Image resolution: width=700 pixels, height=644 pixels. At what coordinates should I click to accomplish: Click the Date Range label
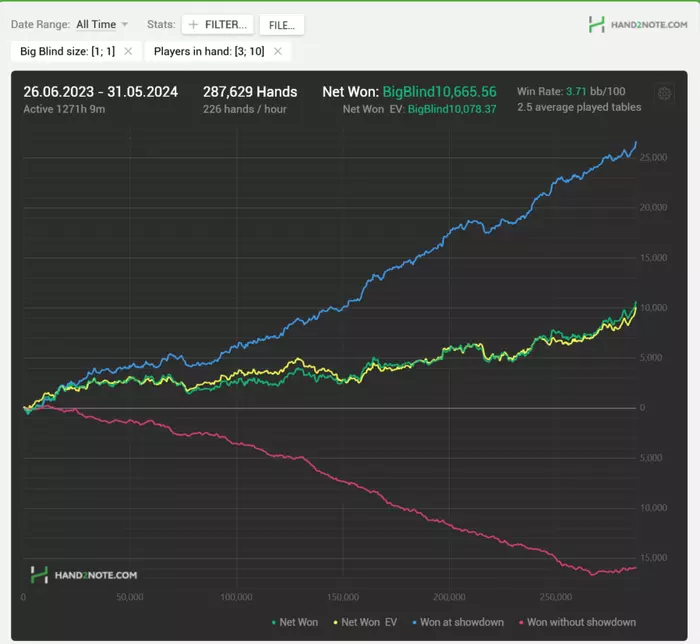click(x=41, y=25)
